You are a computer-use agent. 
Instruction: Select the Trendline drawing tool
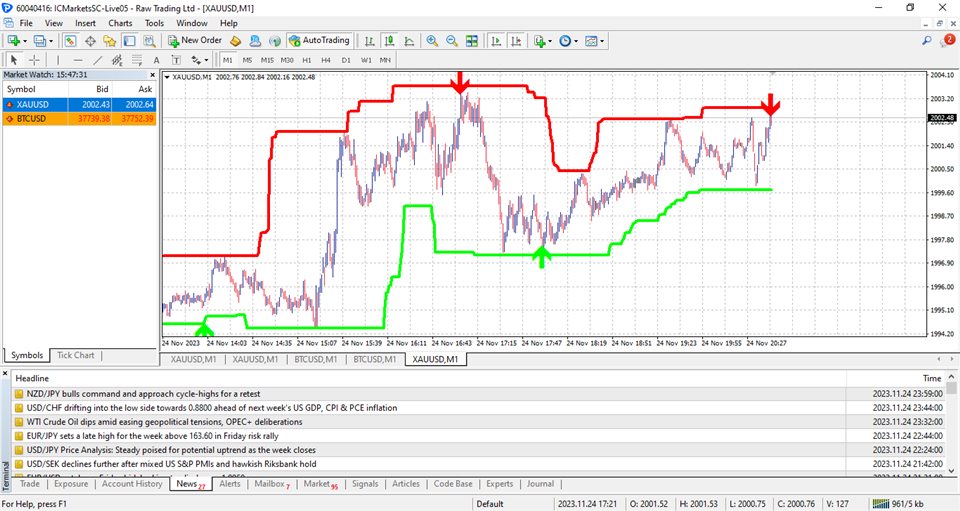pos(97,60)
